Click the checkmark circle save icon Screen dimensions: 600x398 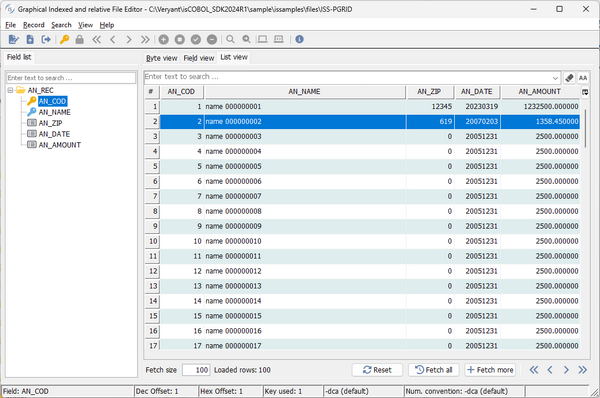(x=196, y=39)
